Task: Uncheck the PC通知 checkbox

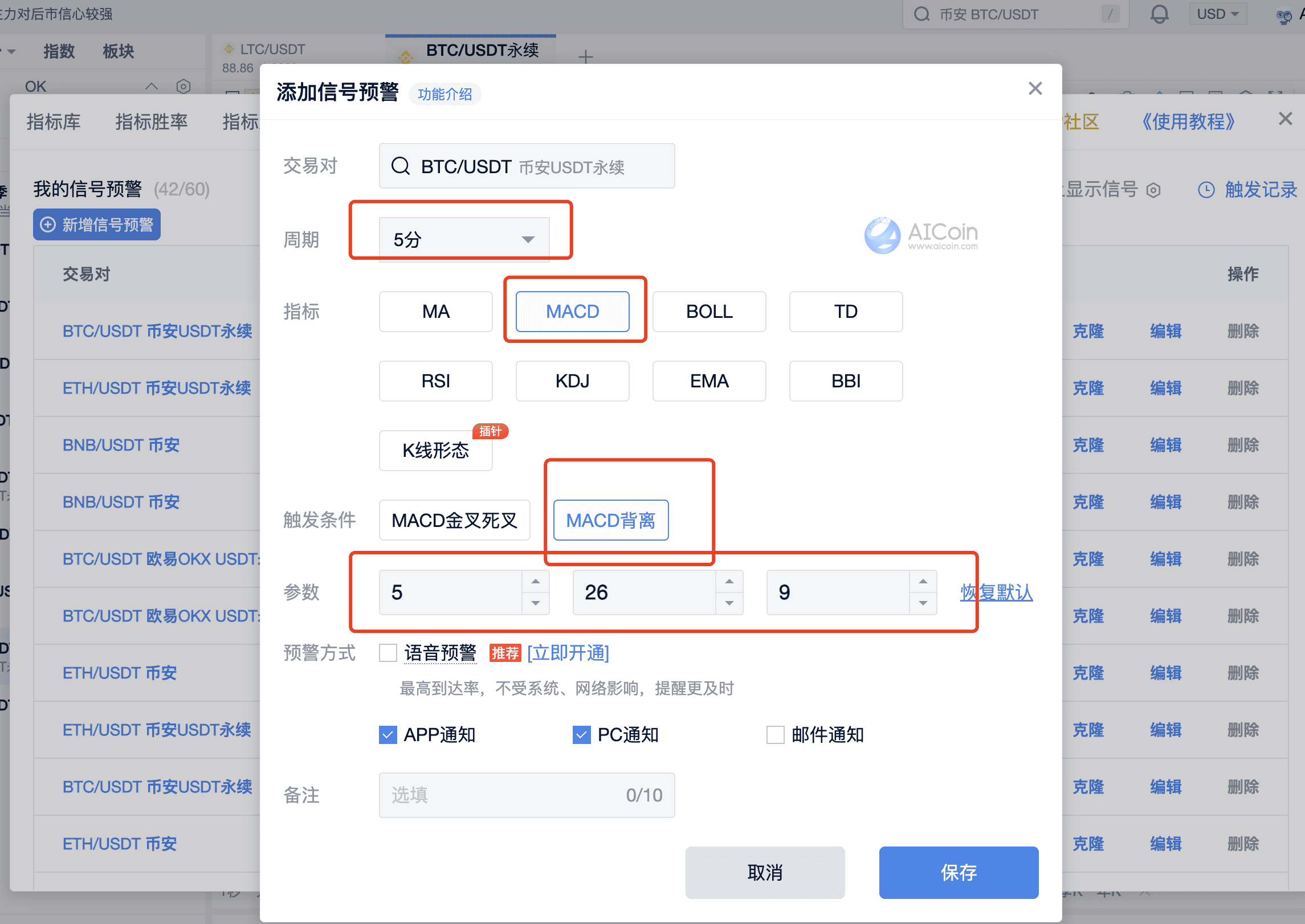Action: [582, 735]
